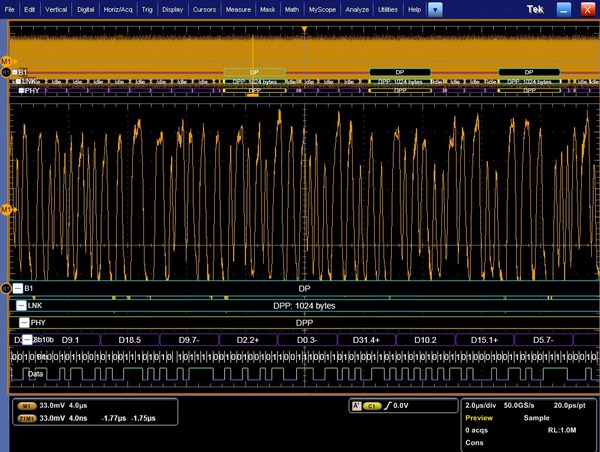600x452 pixels.
Task: Open the Vertical menu
Action: pos(56,10)
